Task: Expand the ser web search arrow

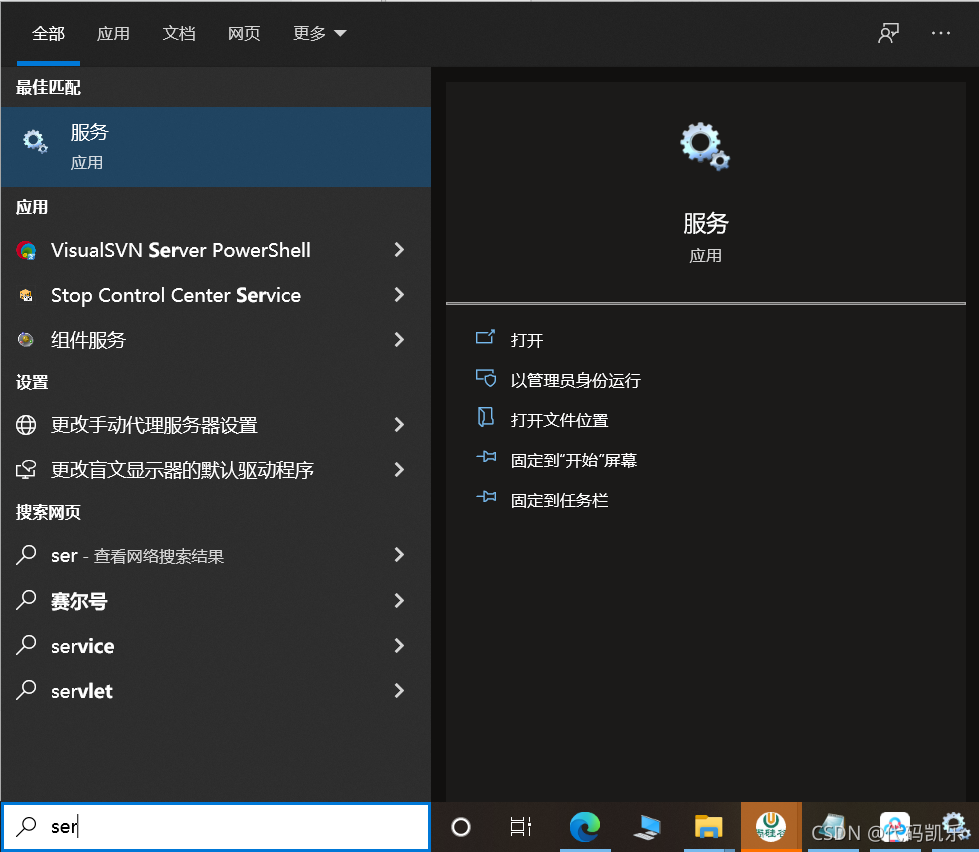Action: [400, 554]
